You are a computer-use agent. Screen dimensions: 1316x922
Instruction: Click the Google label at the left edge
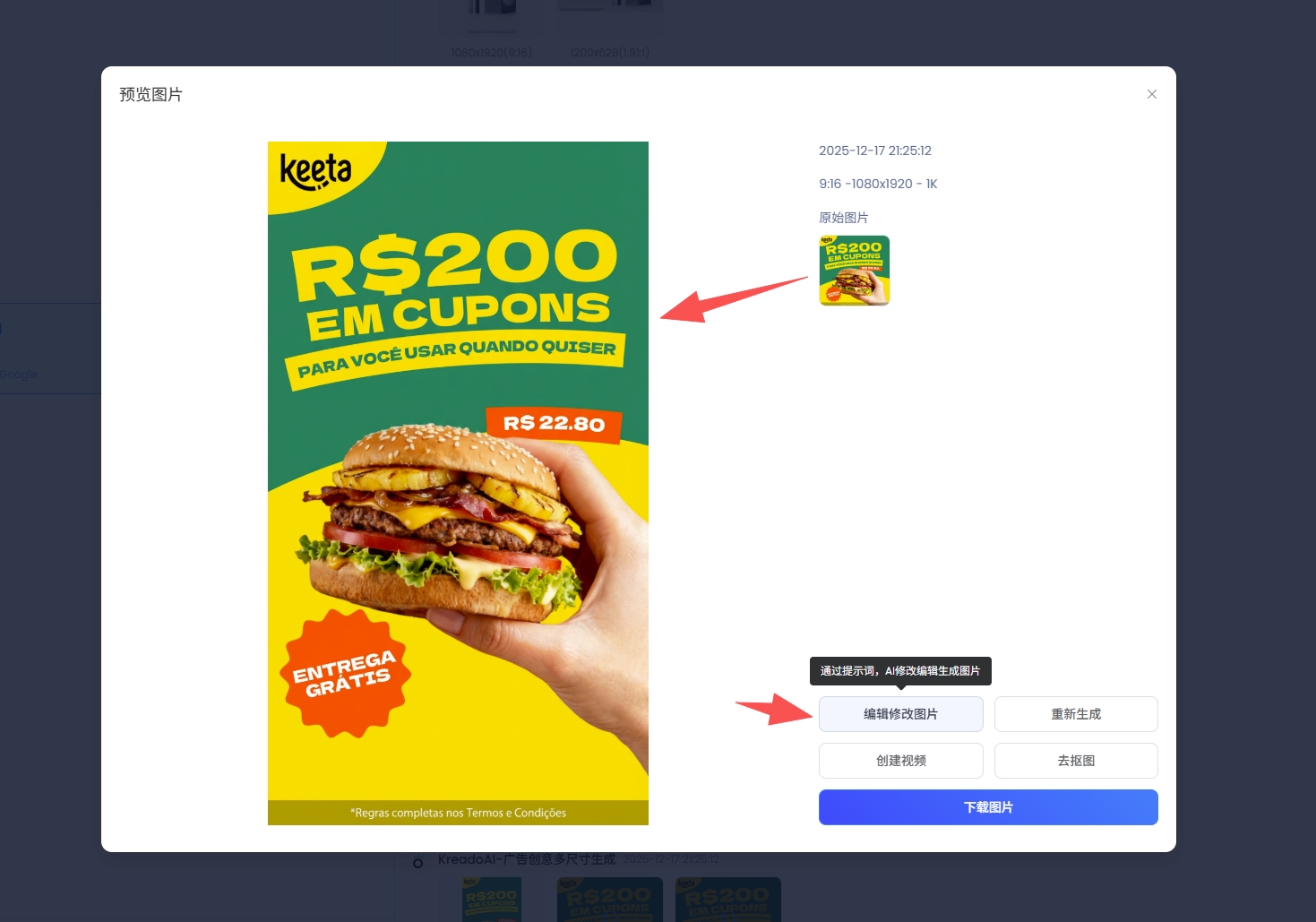19,375
